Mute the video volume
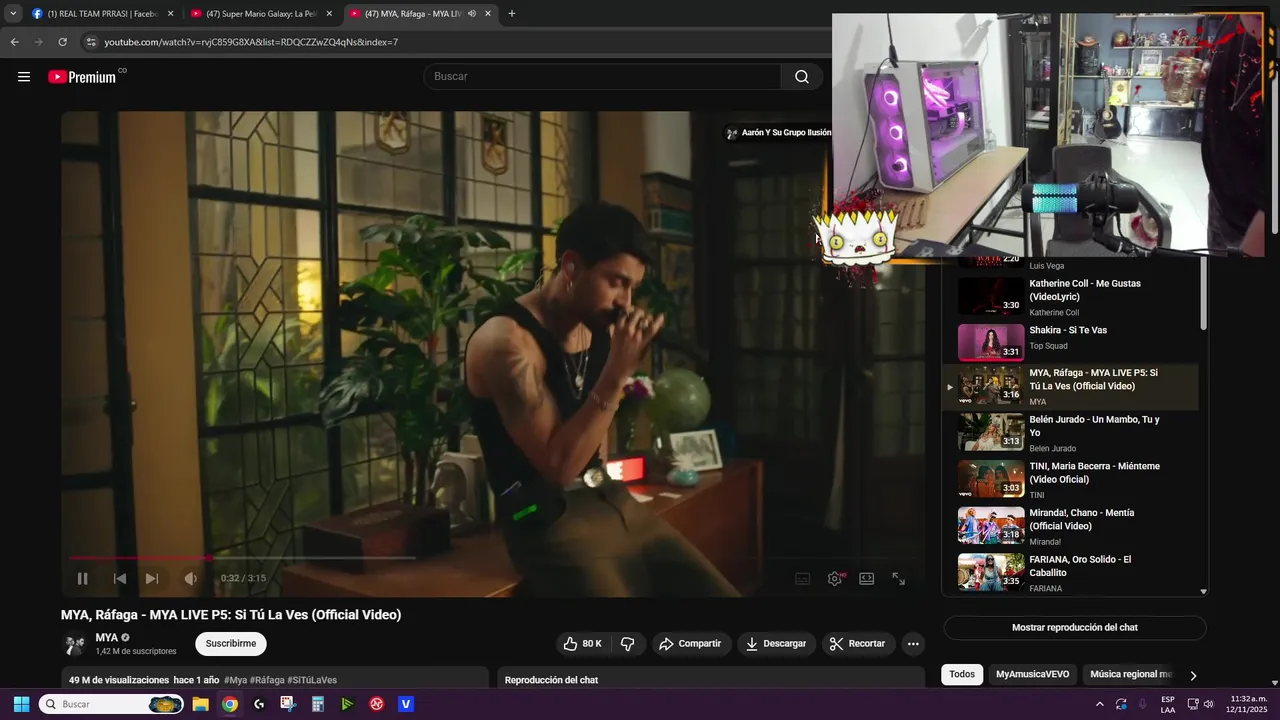1280x720 pixels. point(190,578)
